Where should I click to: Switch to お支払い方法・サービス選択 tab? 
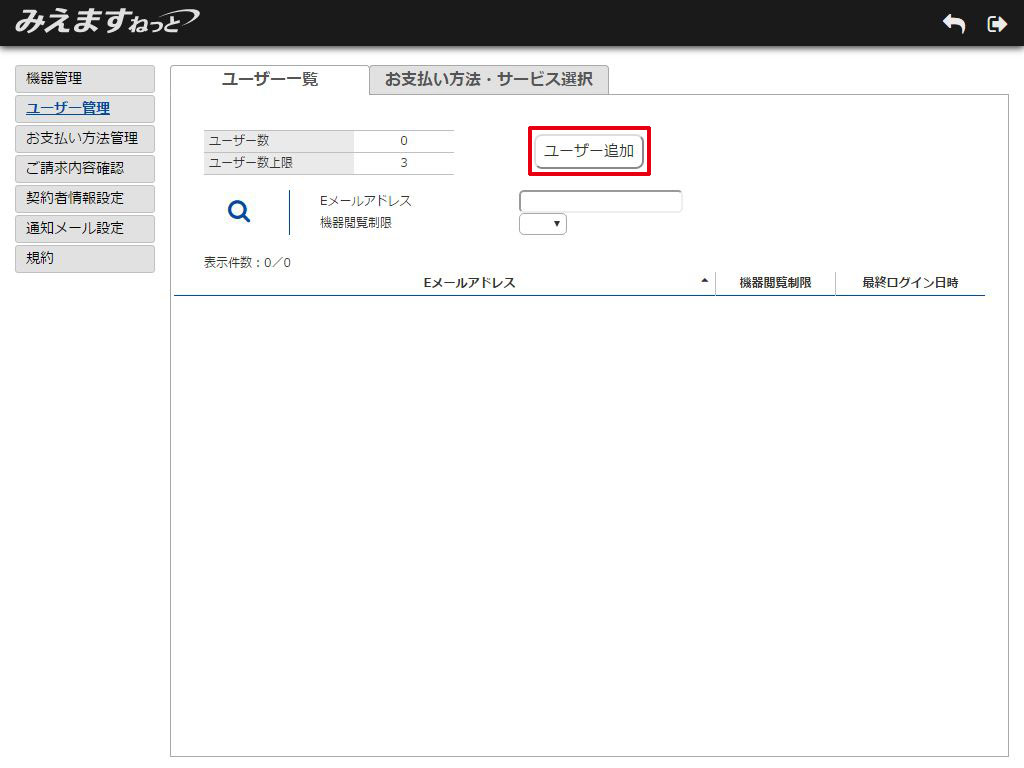tap(489, 80)
